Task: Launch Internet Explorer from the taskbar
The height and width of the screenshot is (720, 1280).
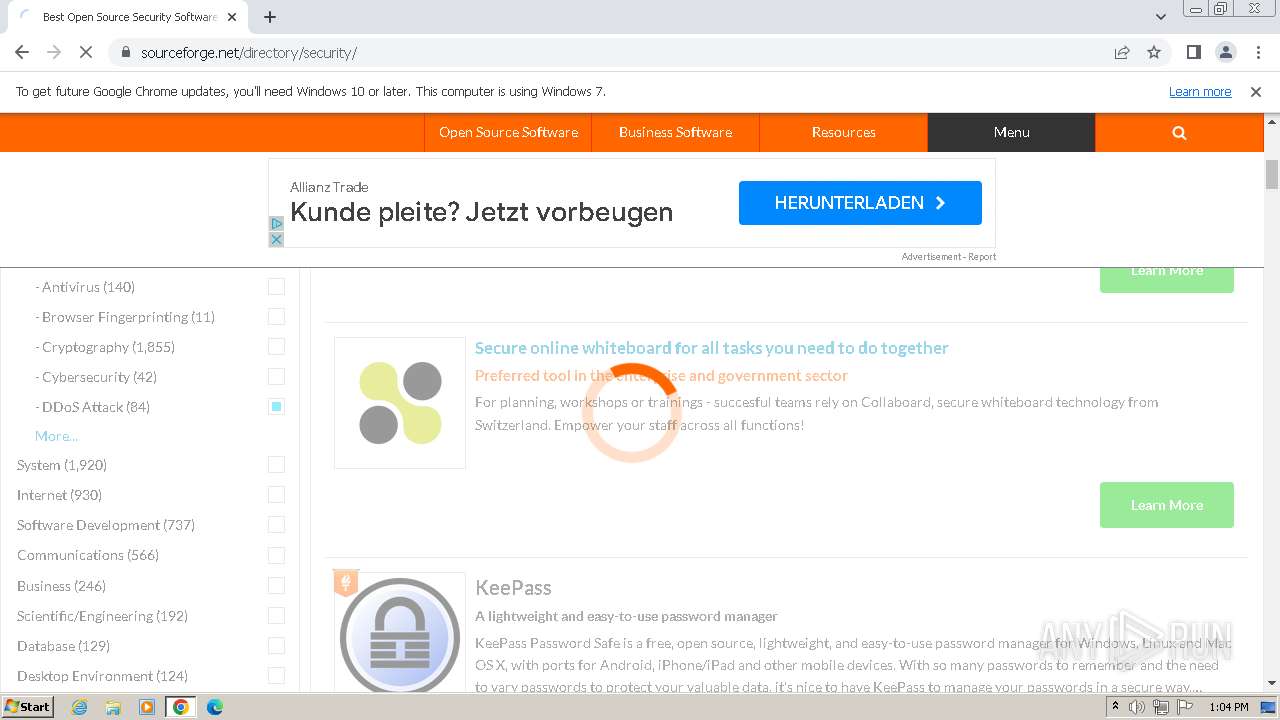Action: pyautogui.click(x=79, y=707)
